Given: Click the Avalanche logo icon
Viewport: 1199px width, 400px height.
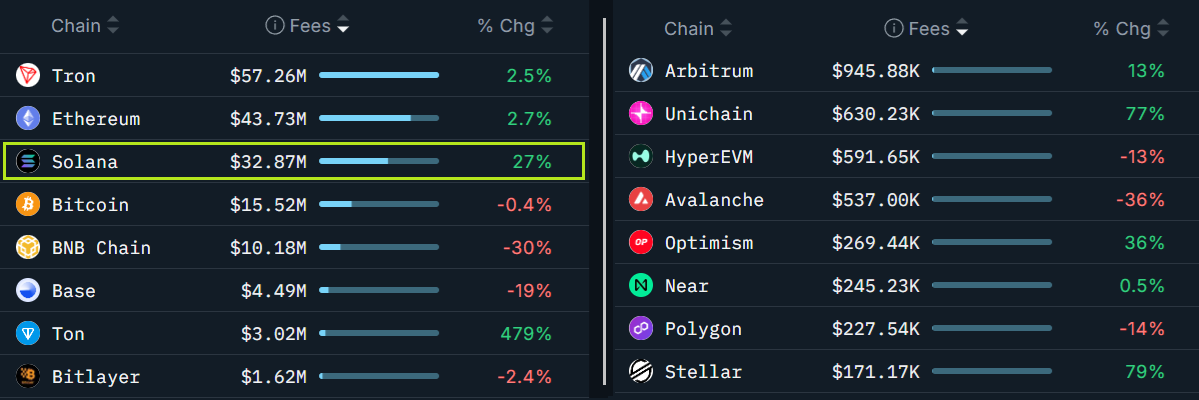Looking at the screenshot, I should coord(641,200).
